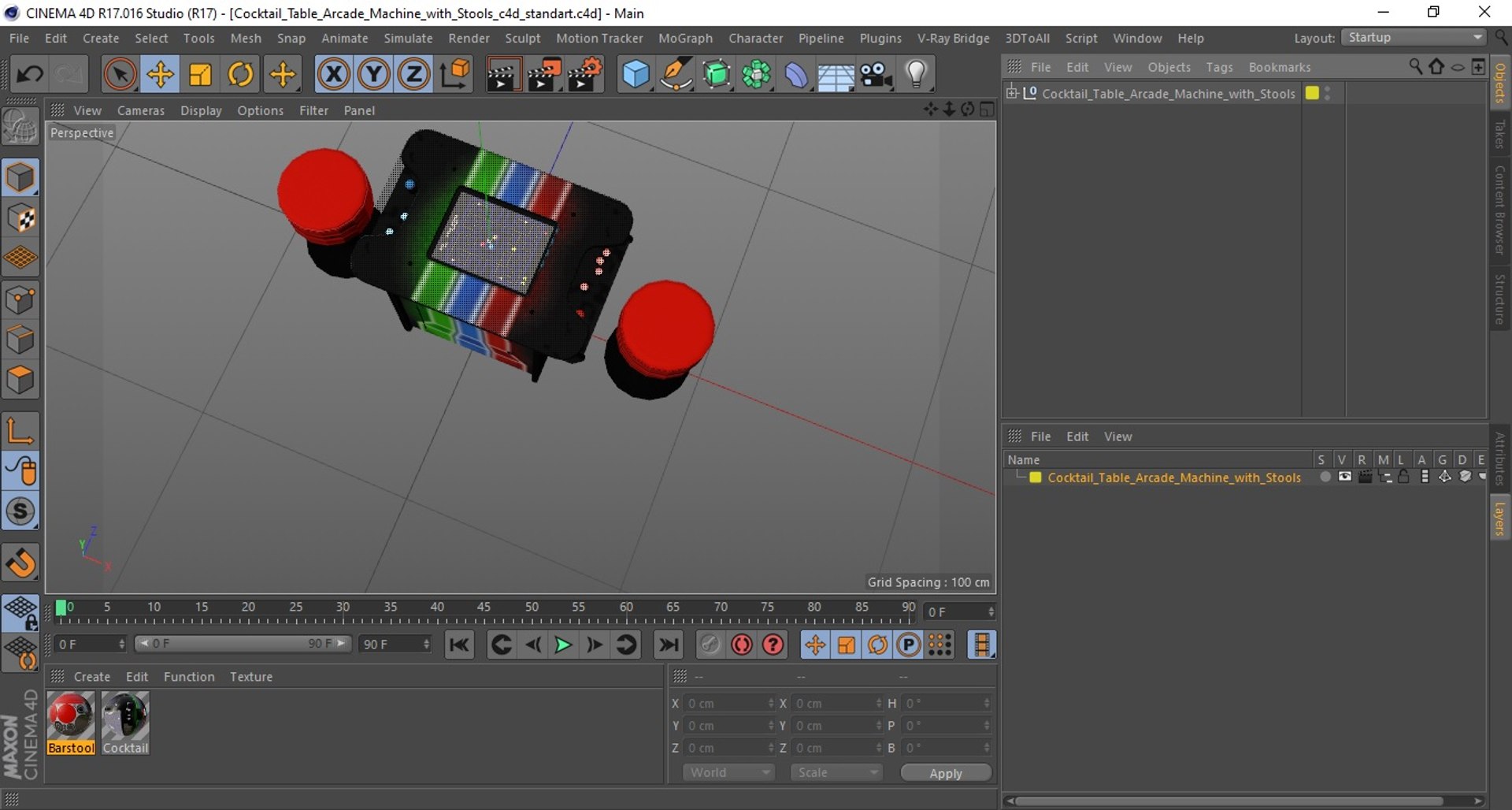Select the Move tool in toolbar
Viewport: 1512px width, 810px height.
tap(160, 75)
